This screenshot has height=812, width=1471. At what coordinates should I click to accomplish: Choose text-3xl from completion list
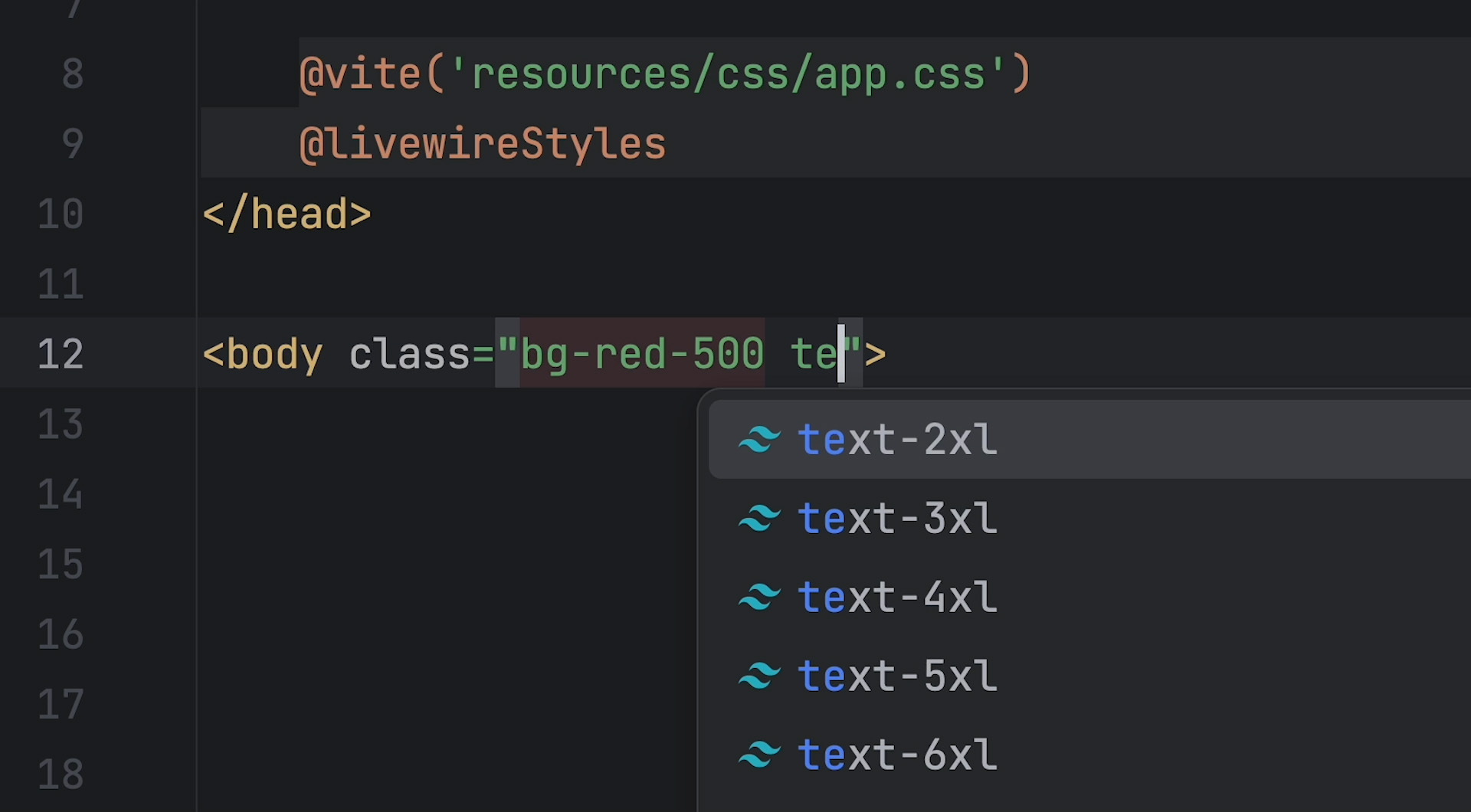tap(1089, 519)
